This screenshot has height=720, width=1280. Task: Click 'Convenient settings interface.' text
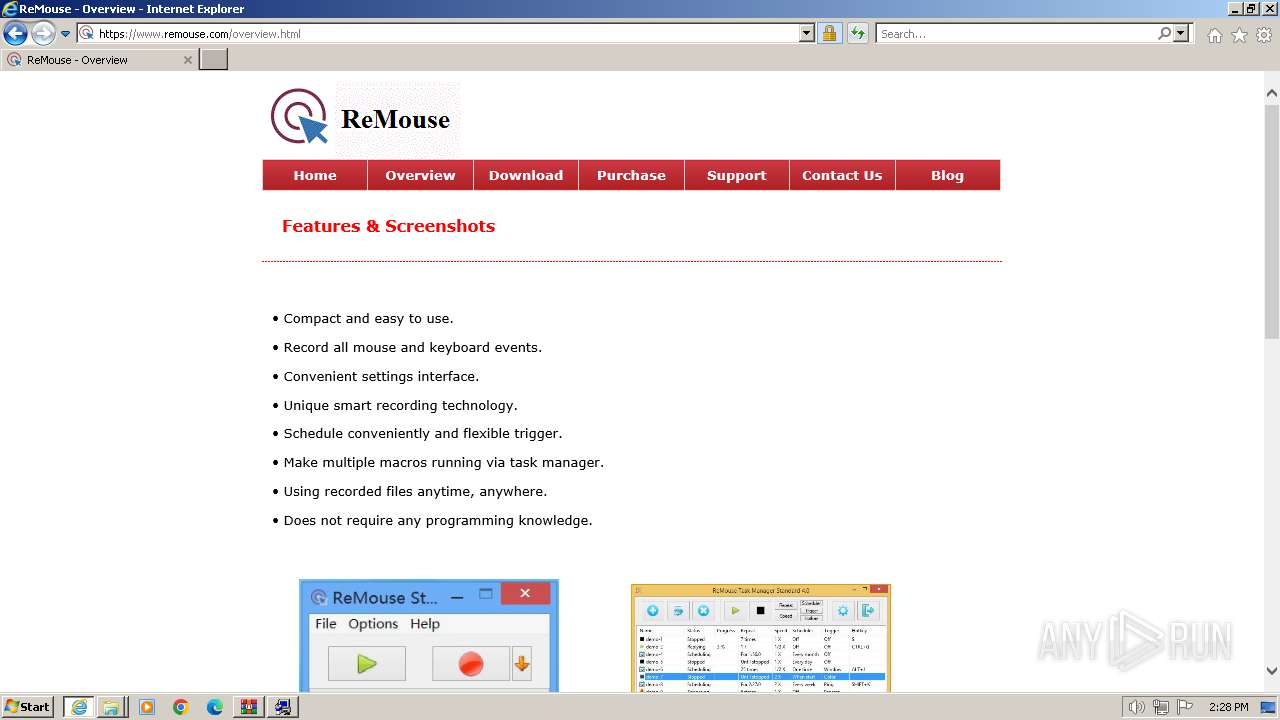tap(381, 376)
